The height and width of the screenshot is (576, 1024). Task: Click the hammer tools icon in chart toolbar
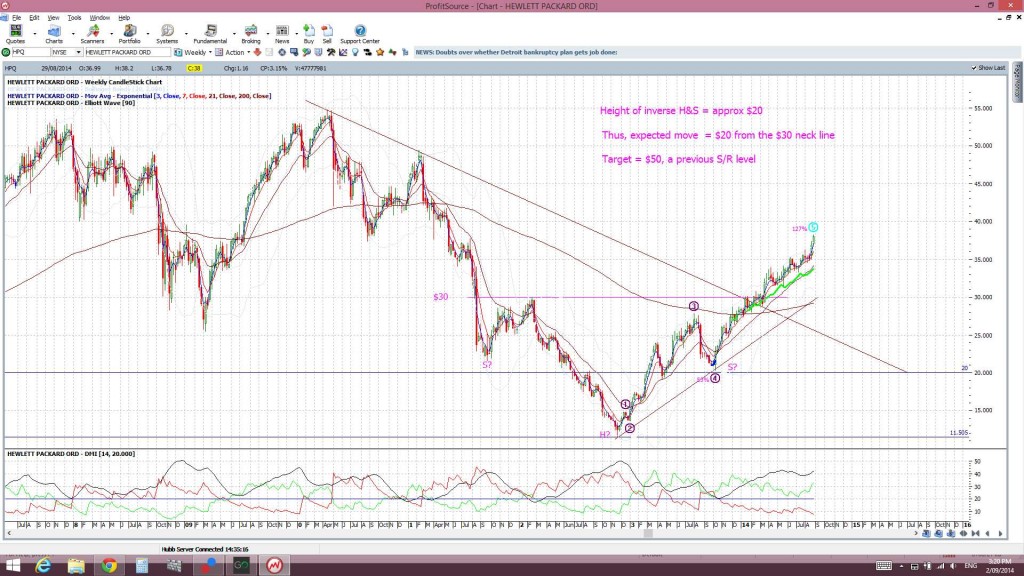(331, 52)
